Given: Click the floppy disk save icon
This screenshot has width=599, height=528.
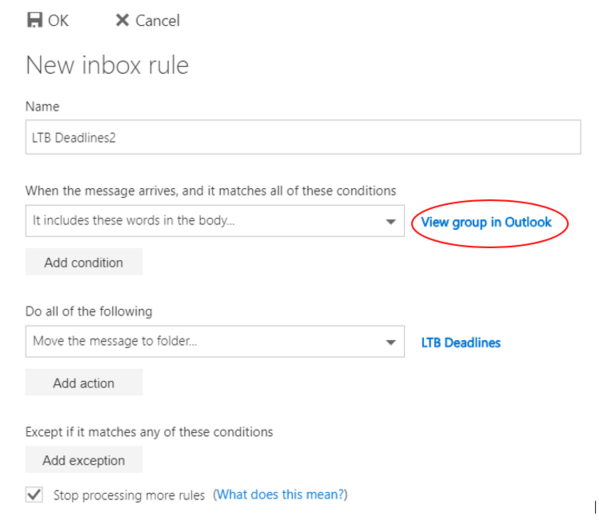Looking at the screenshot, I should [34, 20].
